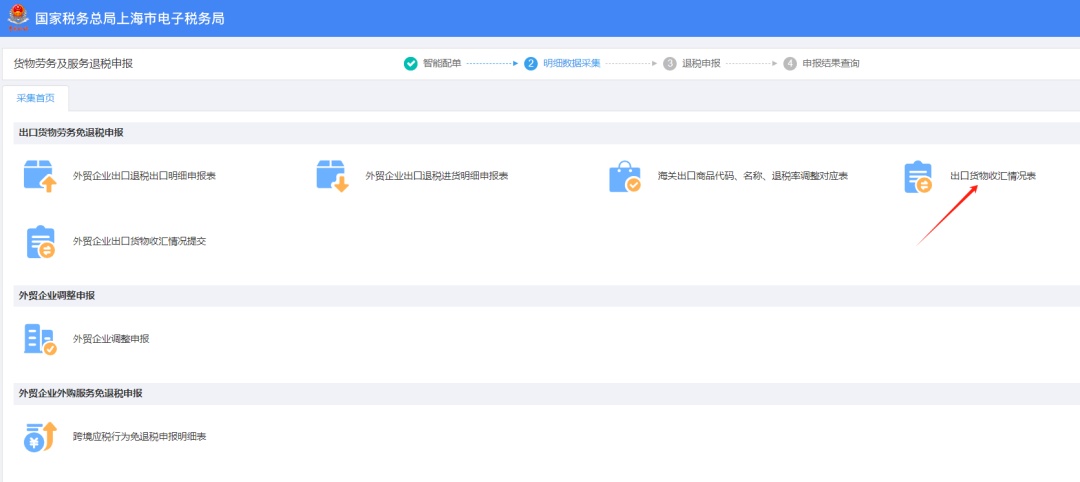Click 出口货物劳务免退税申报 section header
Screen dimensions: 1080x482
click(71, 133)
